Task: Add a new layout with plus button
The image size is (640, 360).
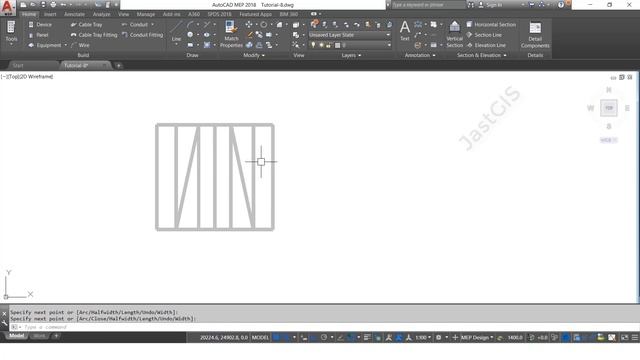Action: point(56,336)
